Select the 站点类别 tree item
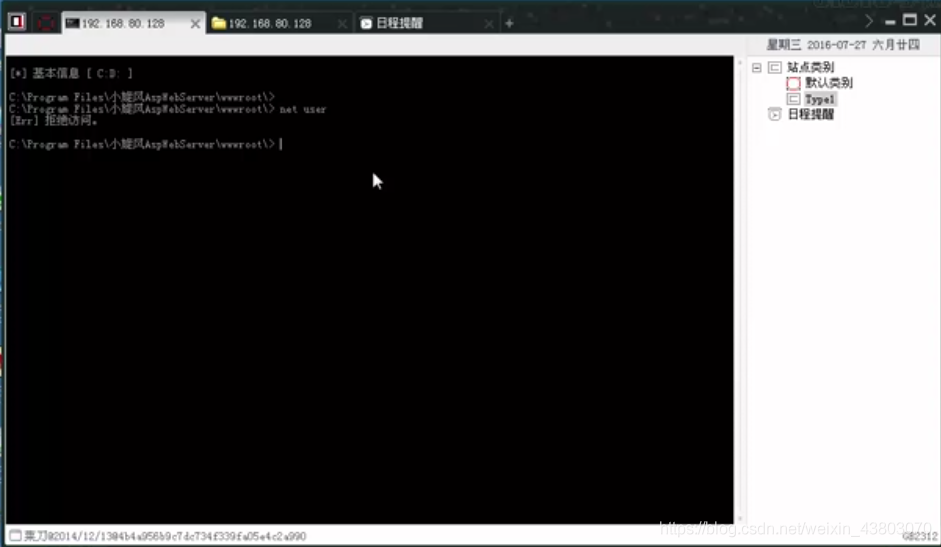Screen dimensions: 941x547 (x=810, y=67)
